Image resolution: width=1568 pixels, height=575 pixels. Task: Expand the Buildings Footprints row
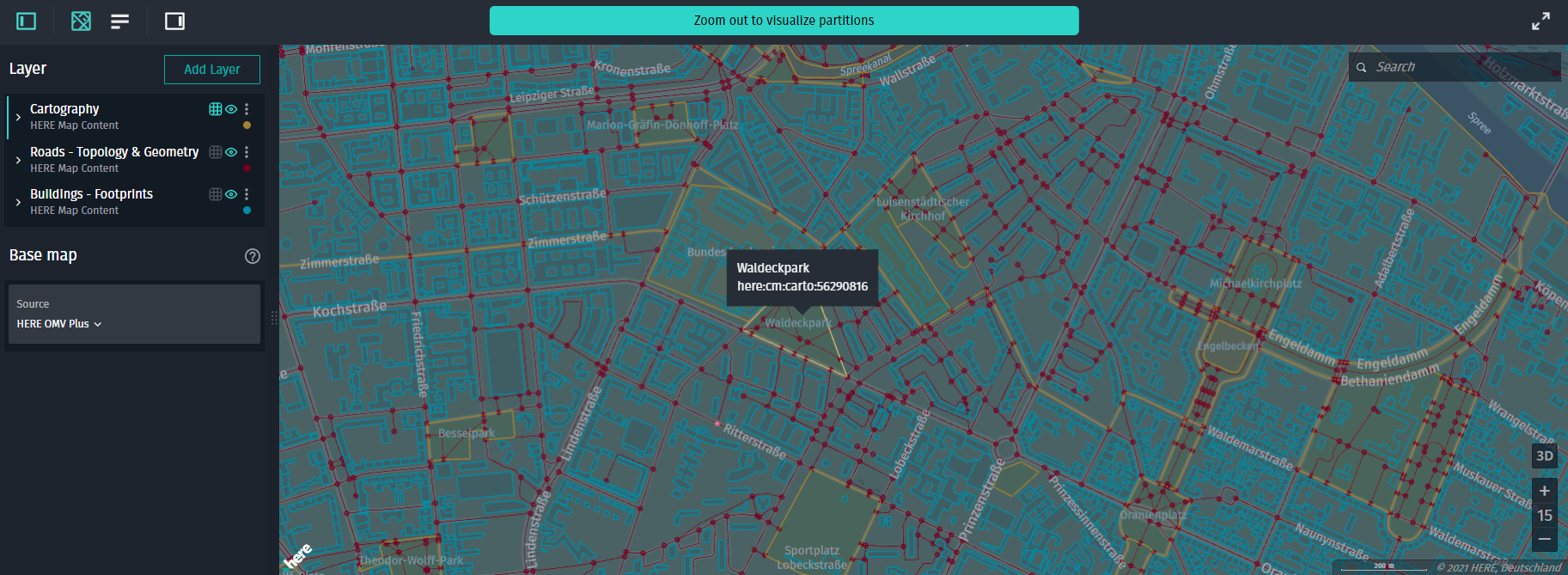tap(18, 202)
